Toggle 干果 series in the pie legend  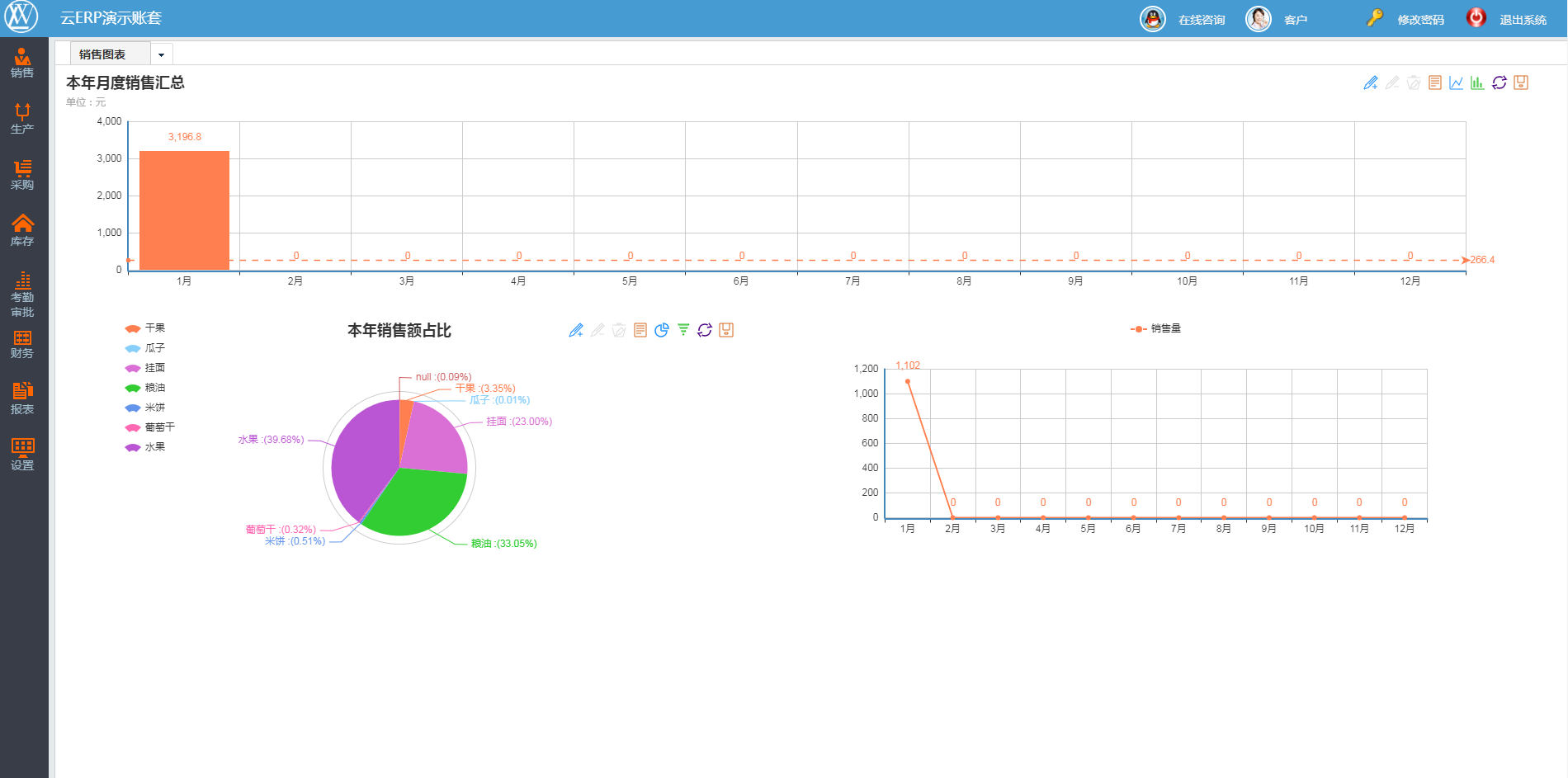(145, 328)
